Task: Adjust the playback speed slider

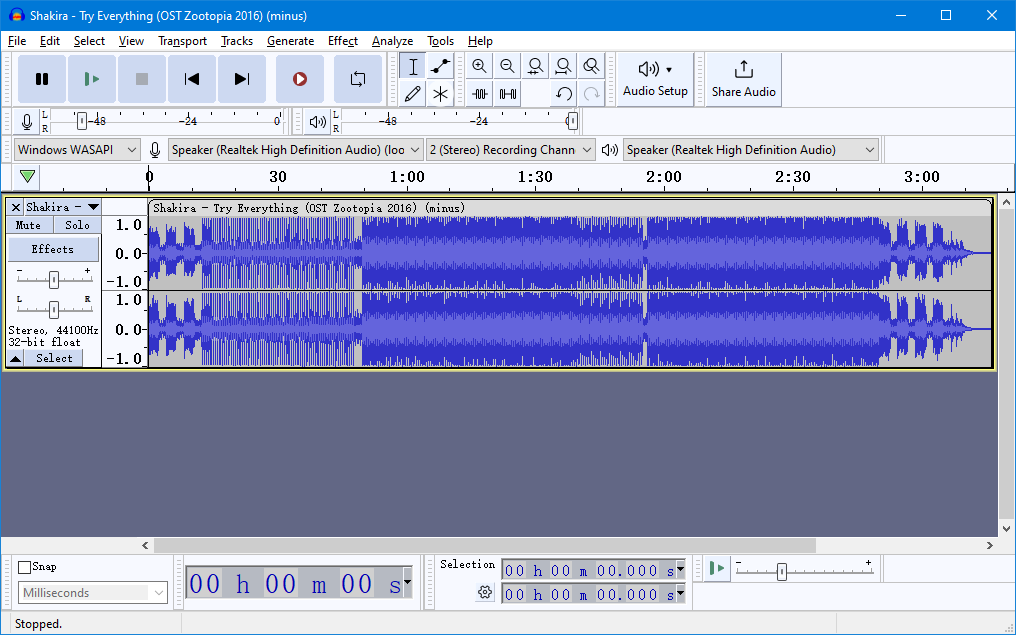Action: tap(781, 572)
